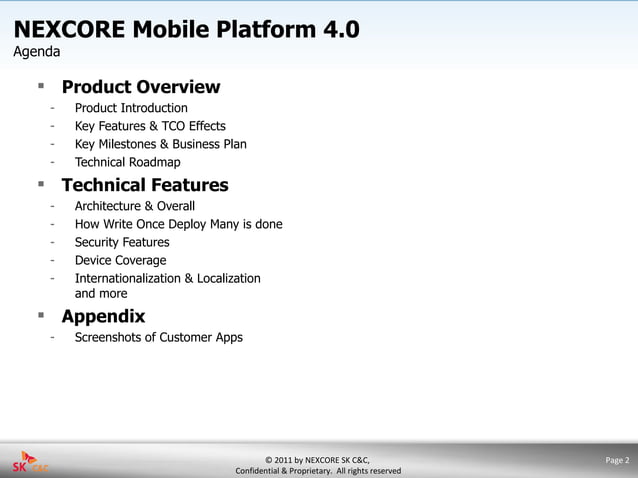Click the Page 2 footer label
Screen dimensions: 638x478
[x=617, y=460]
